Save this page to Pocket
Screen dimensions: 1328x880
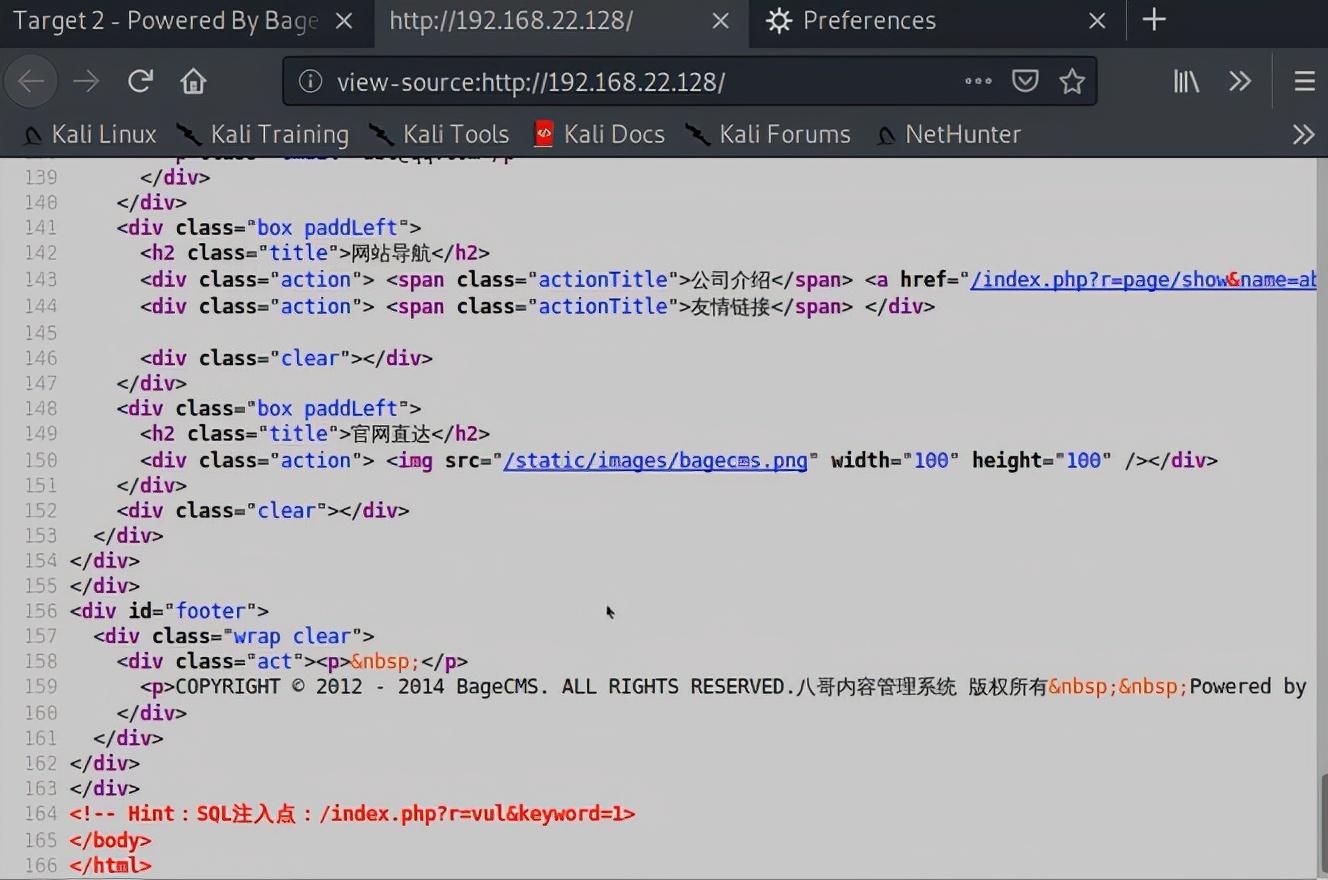pyautogui.click(x=1025, y=81)
